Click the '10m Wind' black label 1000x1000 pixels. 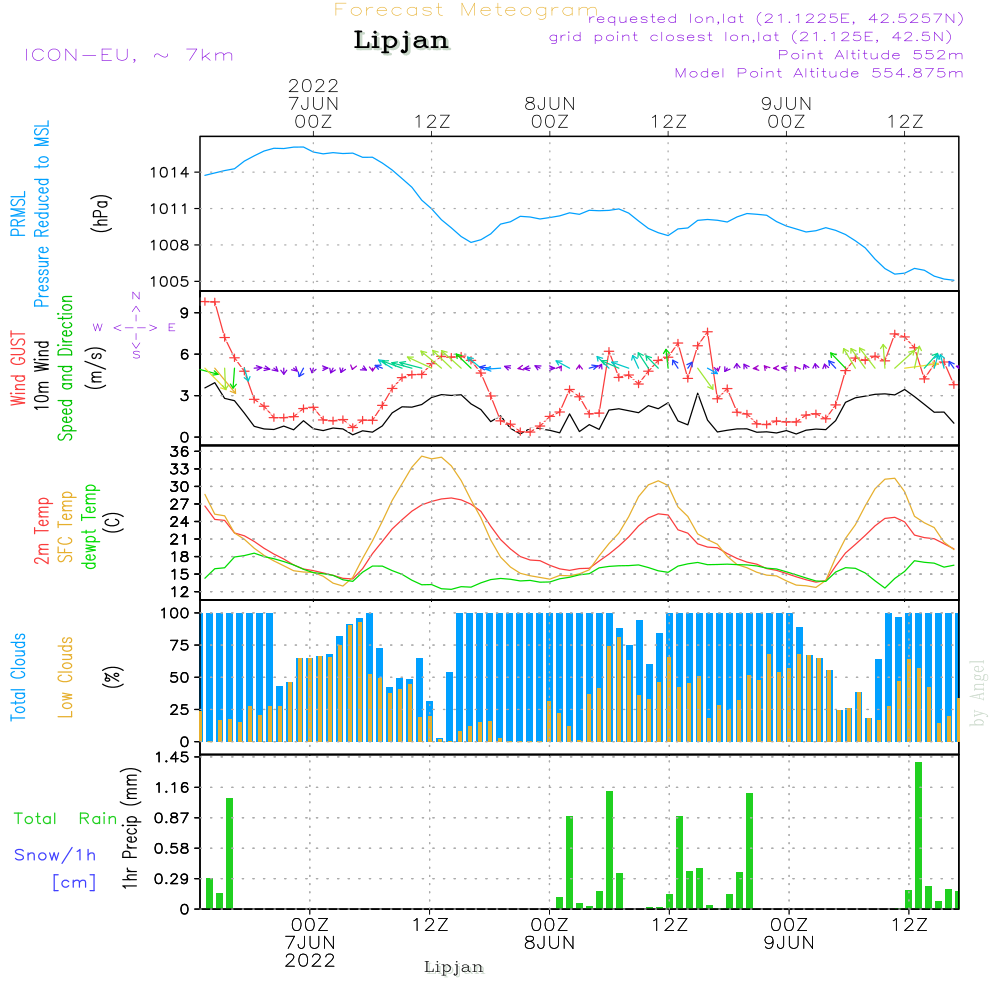point(41,375)
